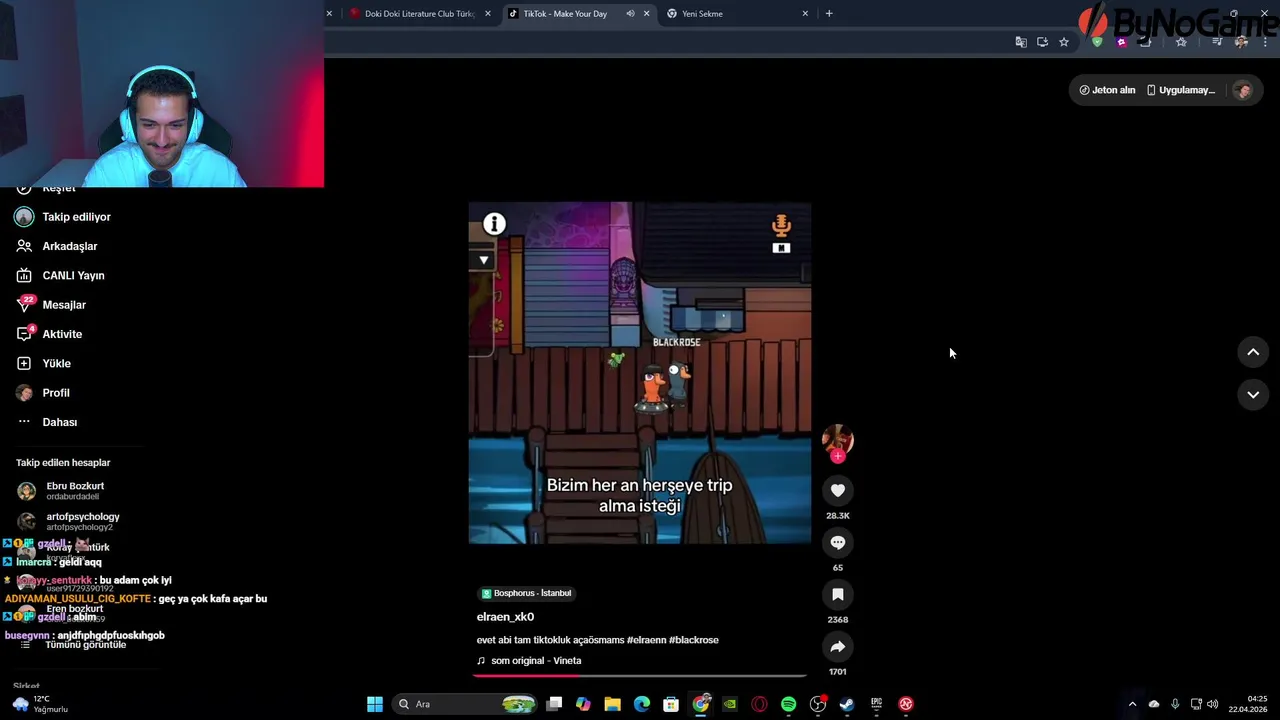Click the Aktivite icon with 4 badge

pyautogui.click(x=24, y=334)
